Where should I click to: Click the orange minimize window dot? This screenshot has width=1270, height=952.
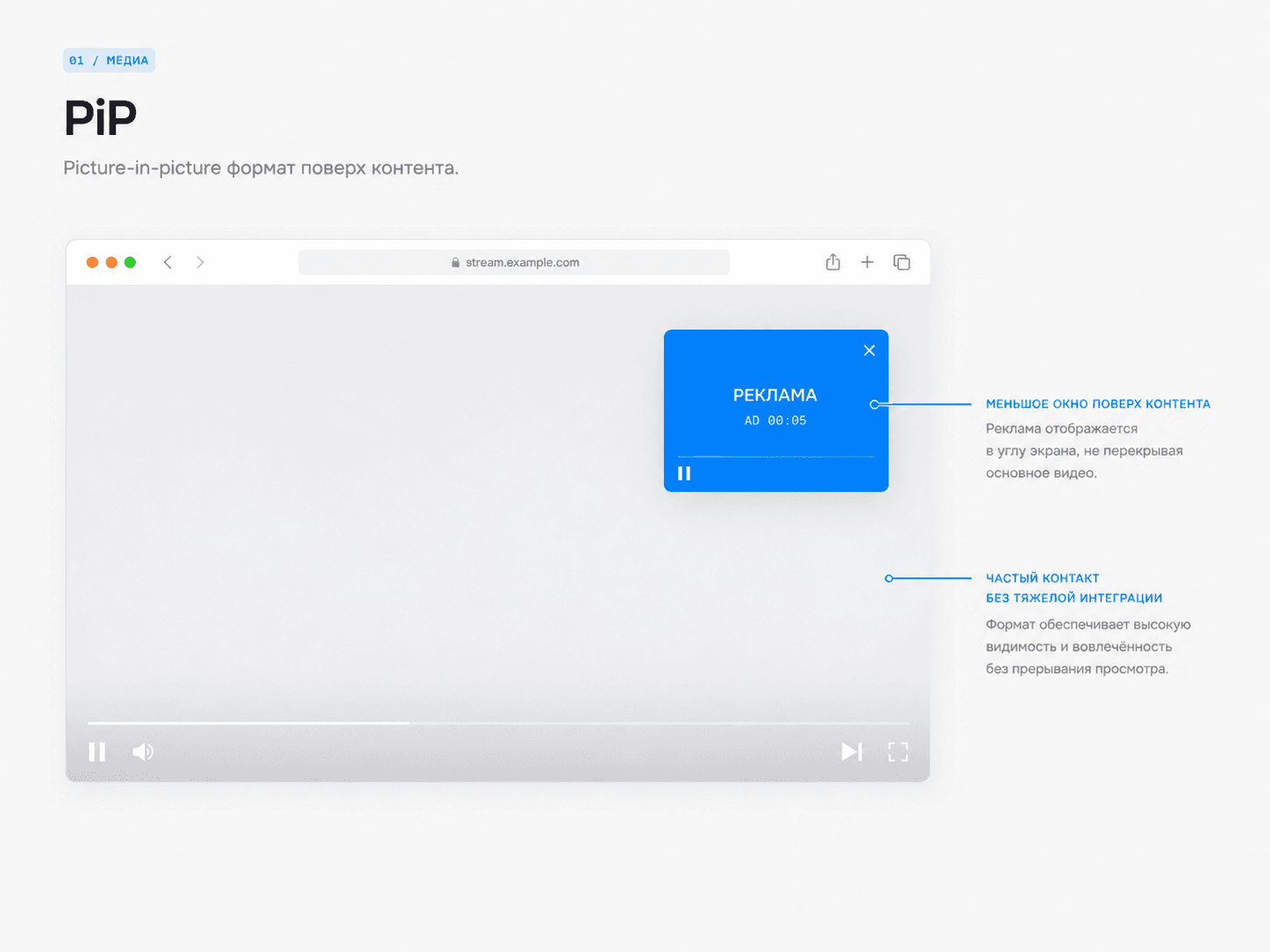tap(111, 262)
